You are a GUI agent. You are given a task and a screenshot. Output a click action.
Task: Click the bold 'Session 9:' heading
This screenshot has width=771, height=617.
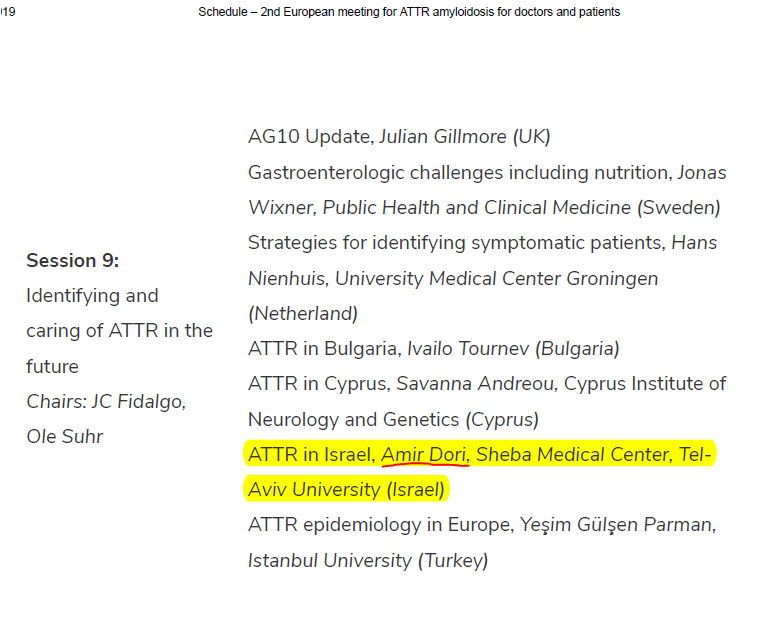click(x=72, y=261)
